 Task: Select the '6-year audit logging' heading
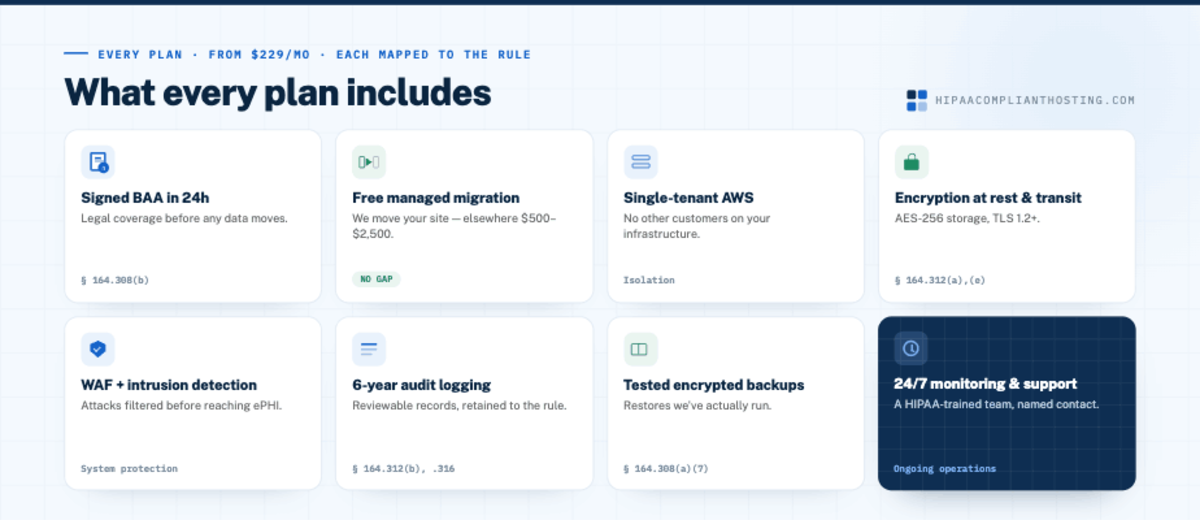422,385
